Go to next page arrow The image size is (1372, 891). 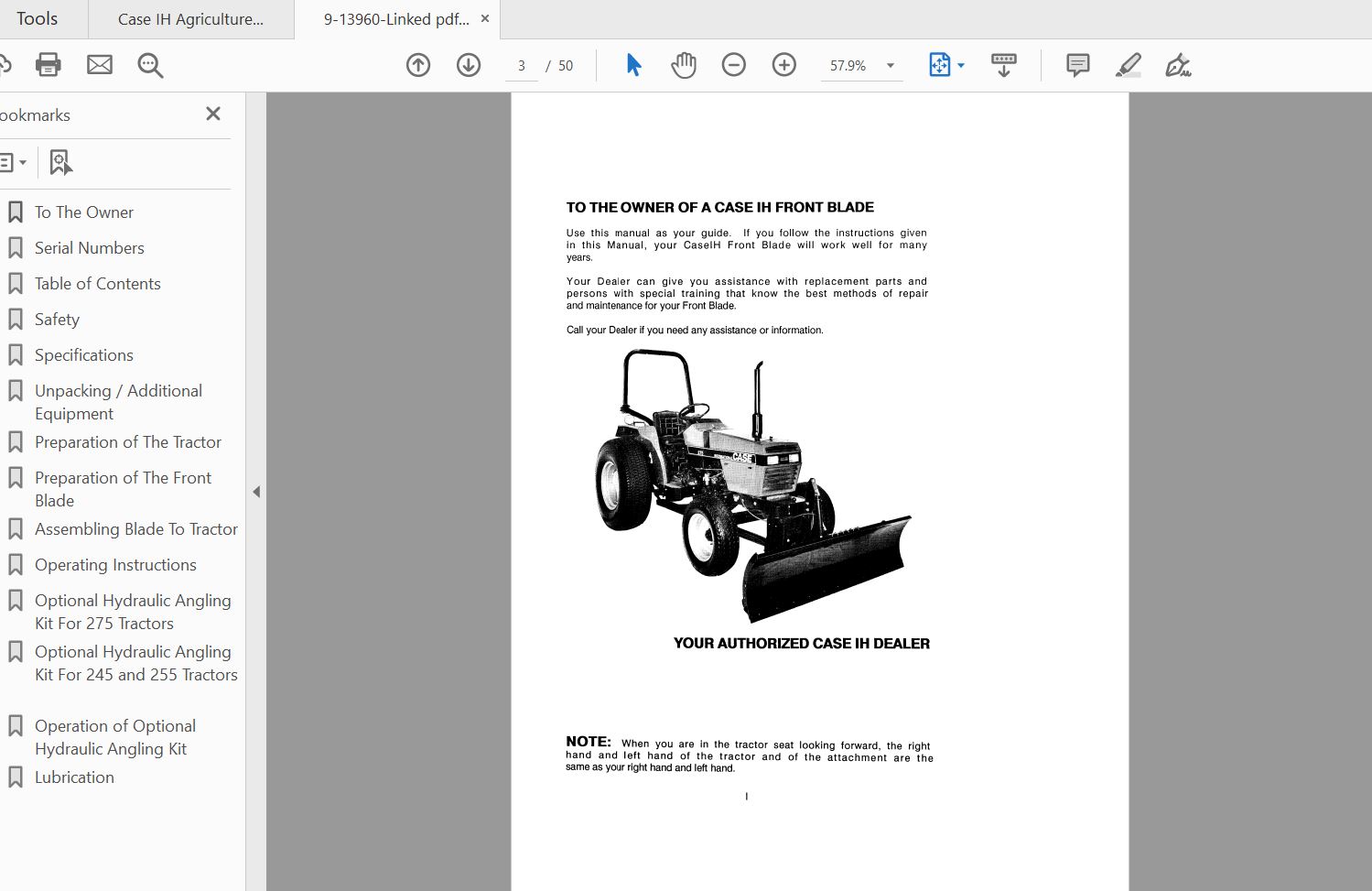point(469,65)
